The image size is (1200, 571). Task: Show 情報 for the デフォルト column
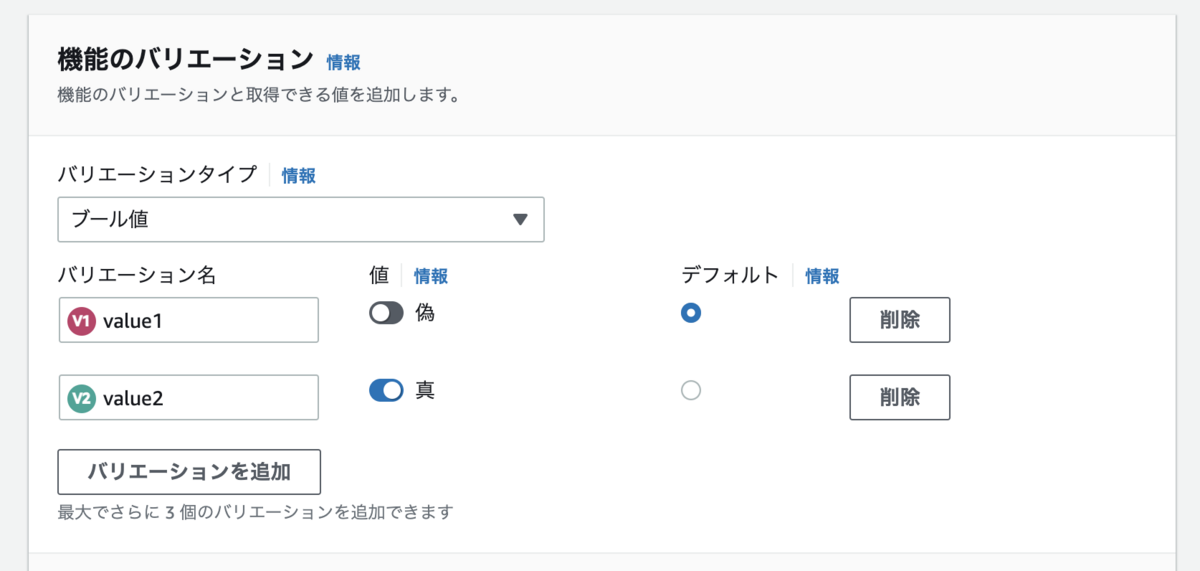[822, 277]
